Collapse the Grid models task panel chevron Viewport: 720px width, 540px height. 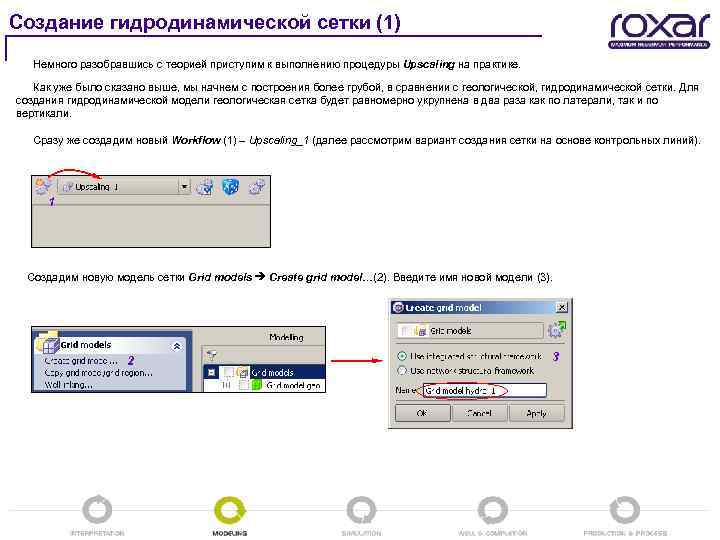pos(177,346)
